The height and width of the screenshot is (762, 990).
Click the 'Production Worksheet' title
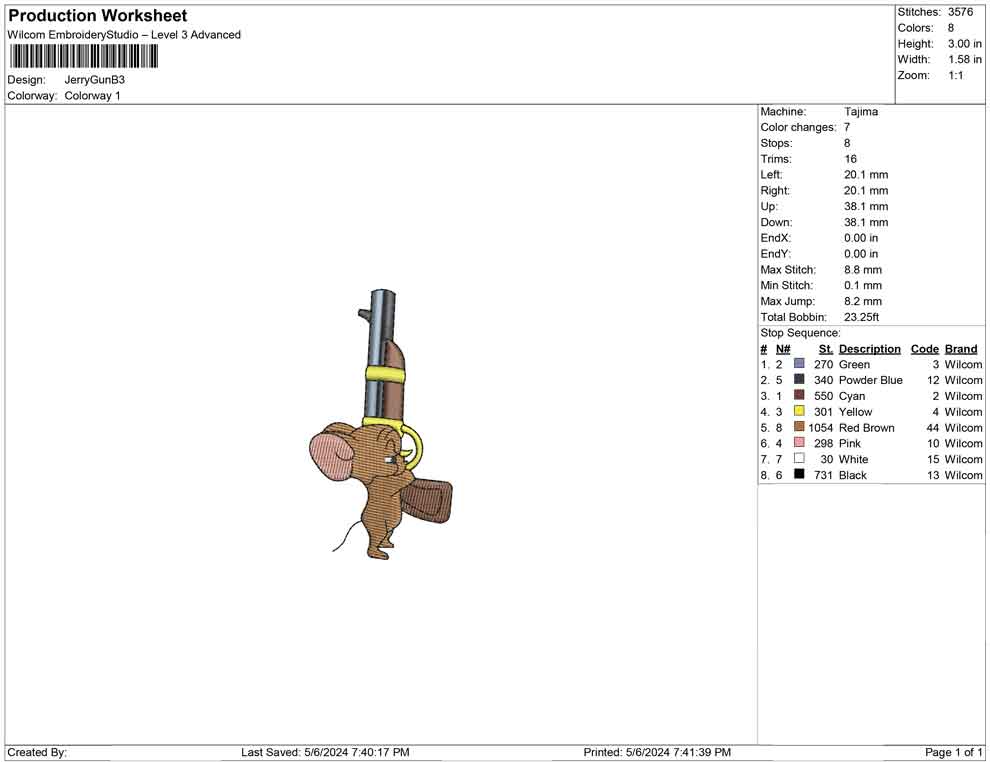[98, 15]
